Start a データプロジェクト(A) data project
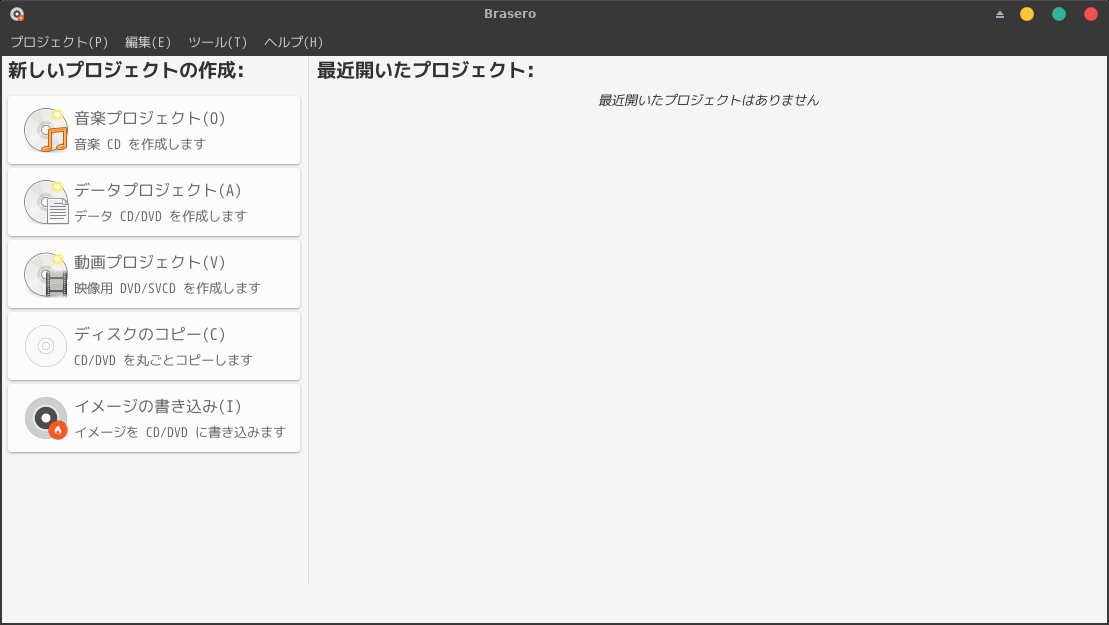The image size is (1109, 625). 154,202
